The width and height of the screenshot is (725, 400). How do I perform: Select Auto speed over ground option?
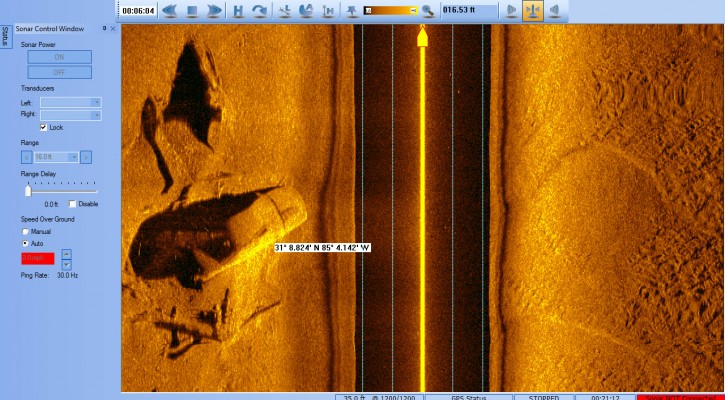26,243
